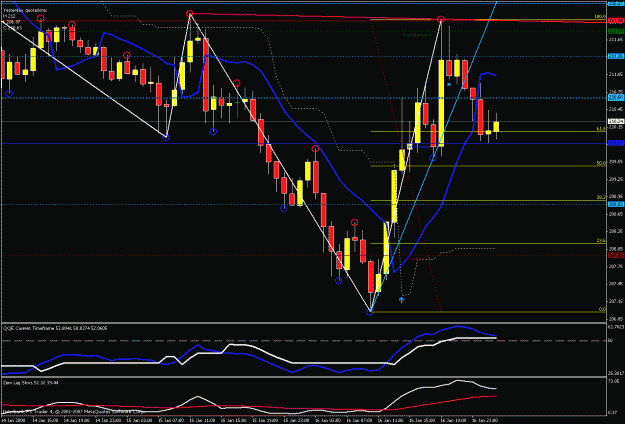This screenshot has width=625, height=424.
Task: Click the cyan star signal marker
Action: [x=449, y=84]
